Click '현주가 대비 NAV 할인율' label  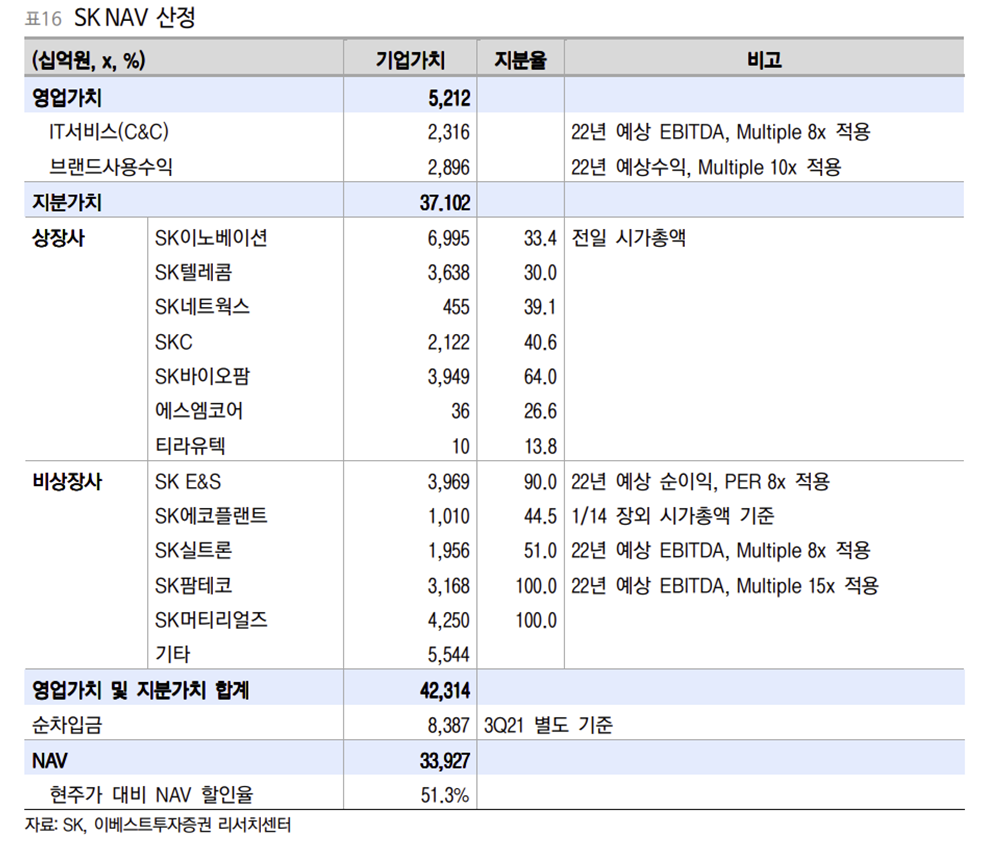[x=151, y=795]
